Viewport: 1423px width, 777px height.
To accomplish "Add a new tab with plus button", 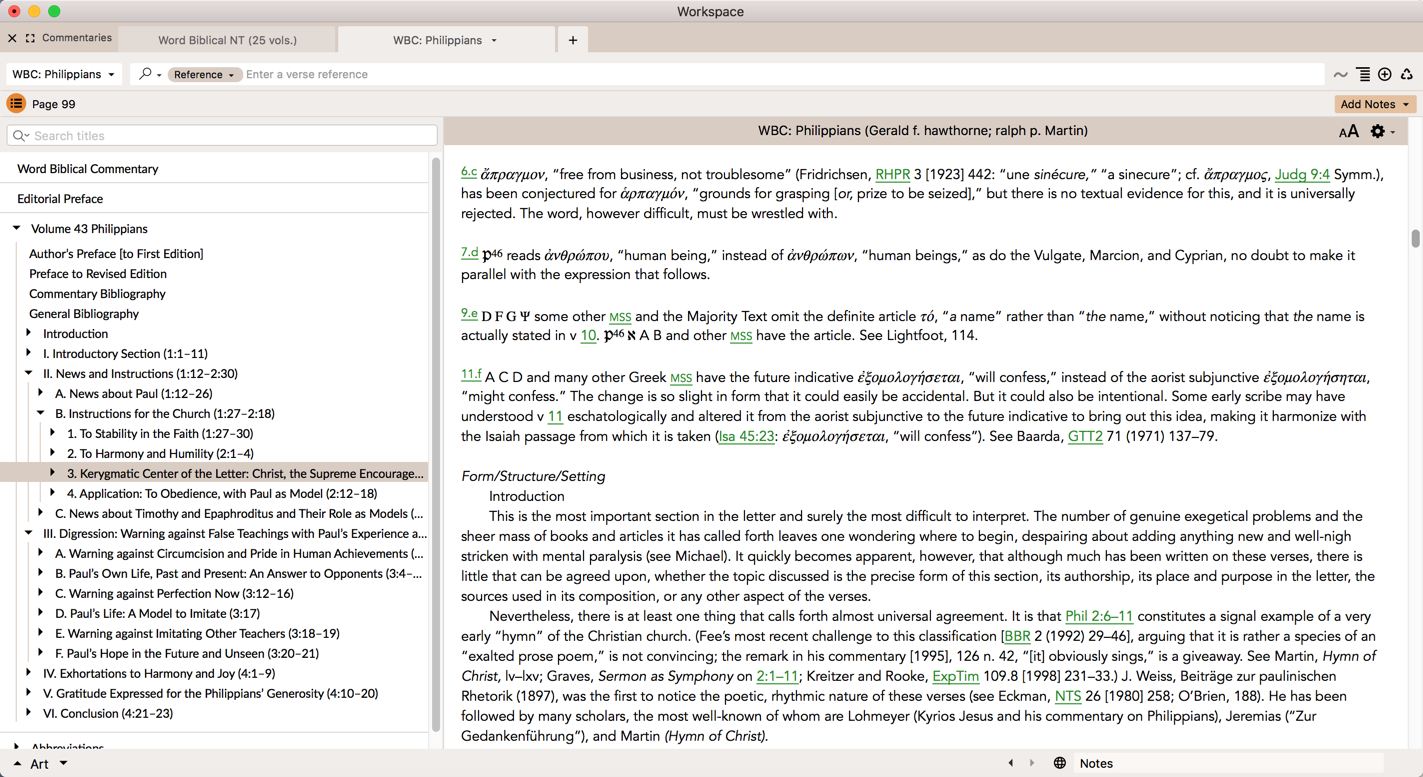I will pos(573,40).
